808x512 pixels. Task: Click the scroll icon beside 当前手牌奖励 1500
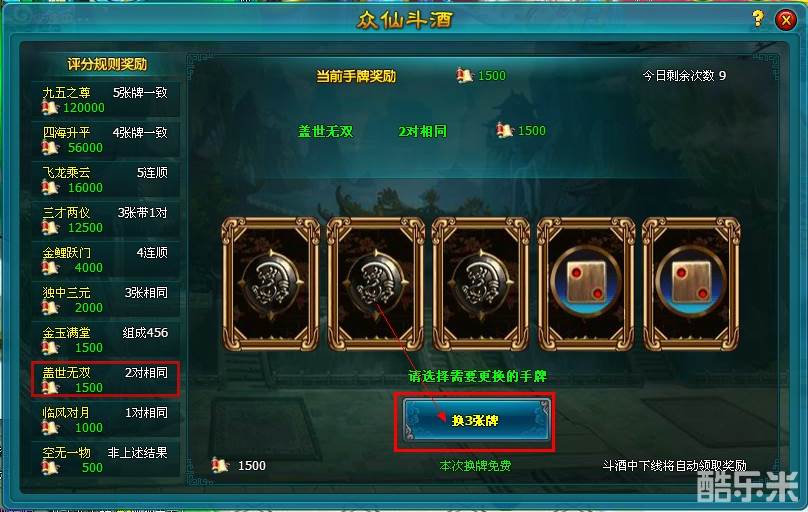(x=464, y=76)
